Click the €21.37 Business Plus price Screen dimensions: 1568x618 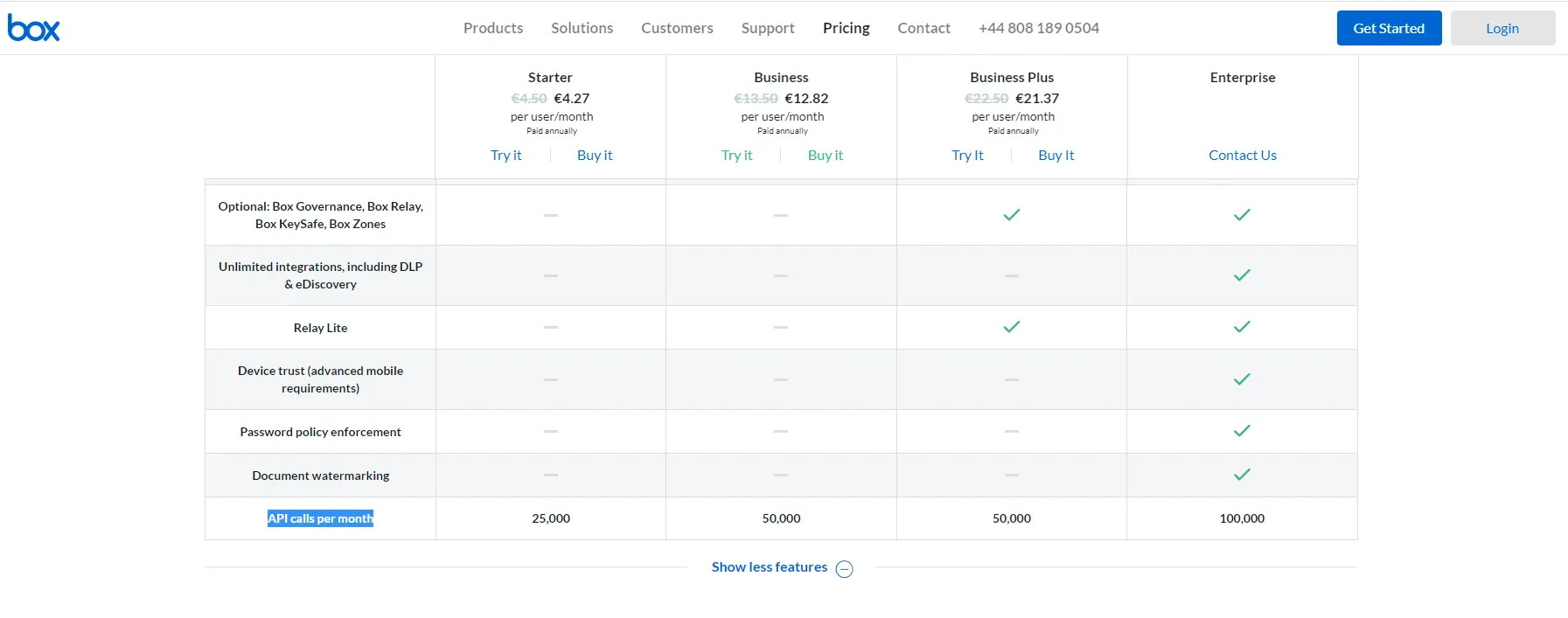coord(1037,98)
